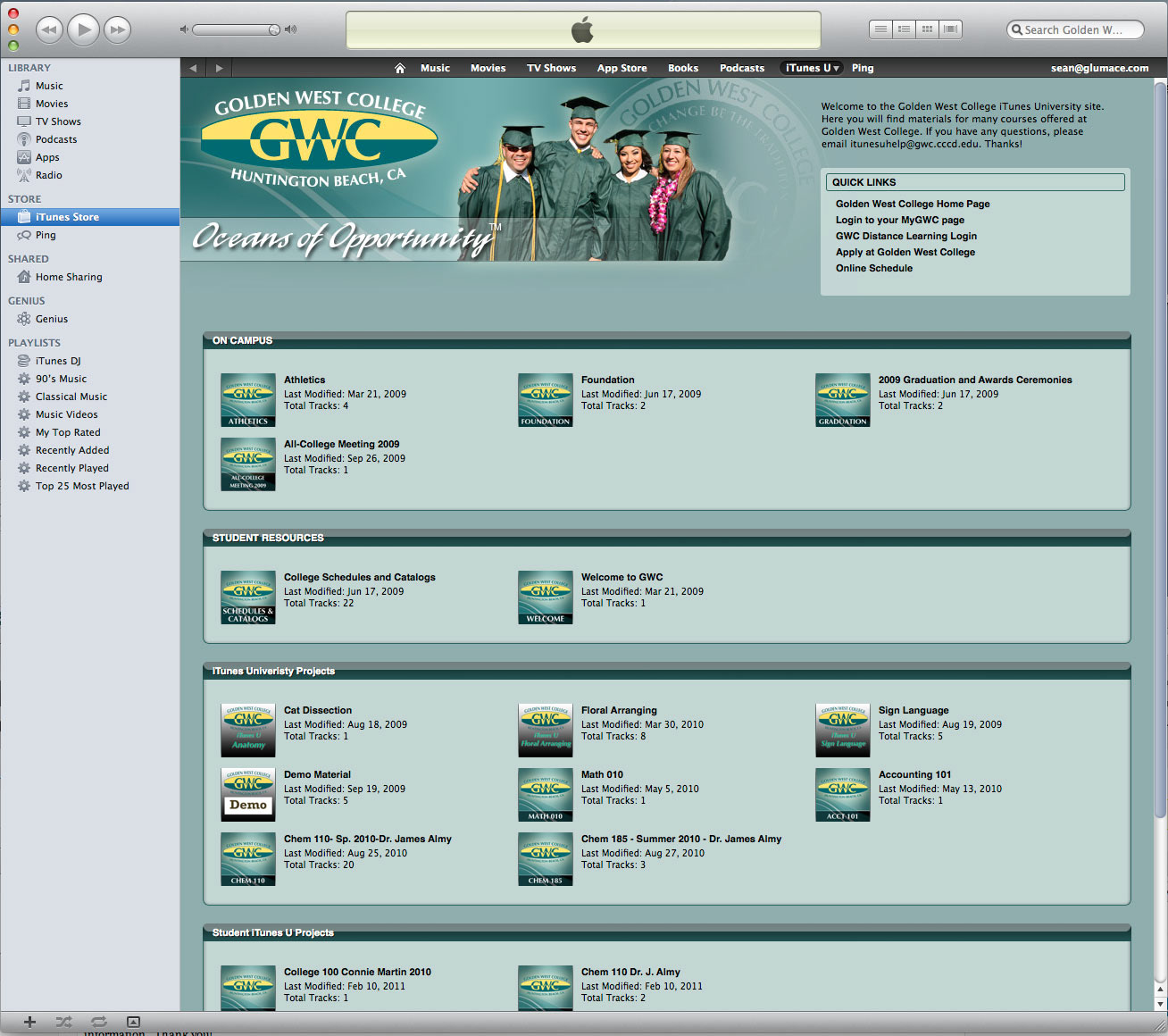
Task: Switch to album list view
Action: 905,29
